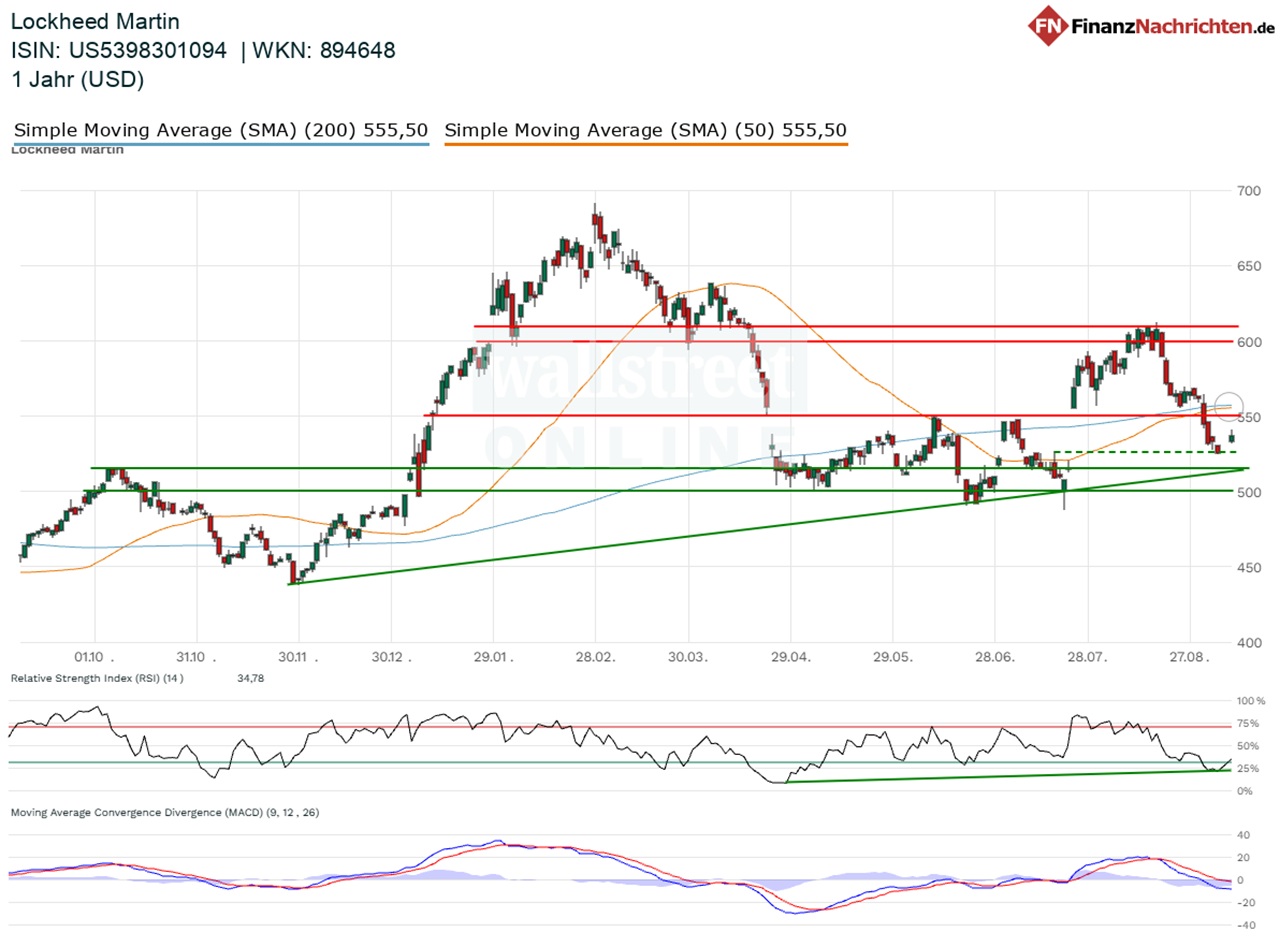1280x940 pixels.
Task: Click the 450 price axis label
Action: click(x=1247, y=567)
